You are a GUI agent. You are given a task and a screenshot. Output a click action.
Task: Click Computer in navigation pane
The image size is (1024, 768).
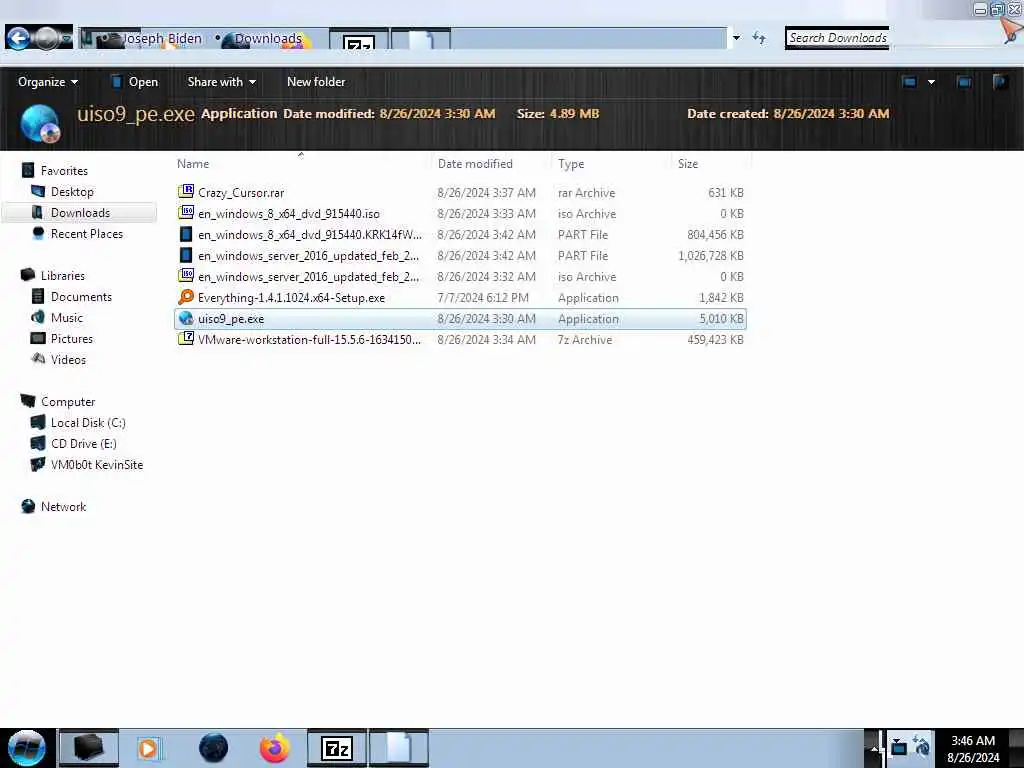click(68, 402)
